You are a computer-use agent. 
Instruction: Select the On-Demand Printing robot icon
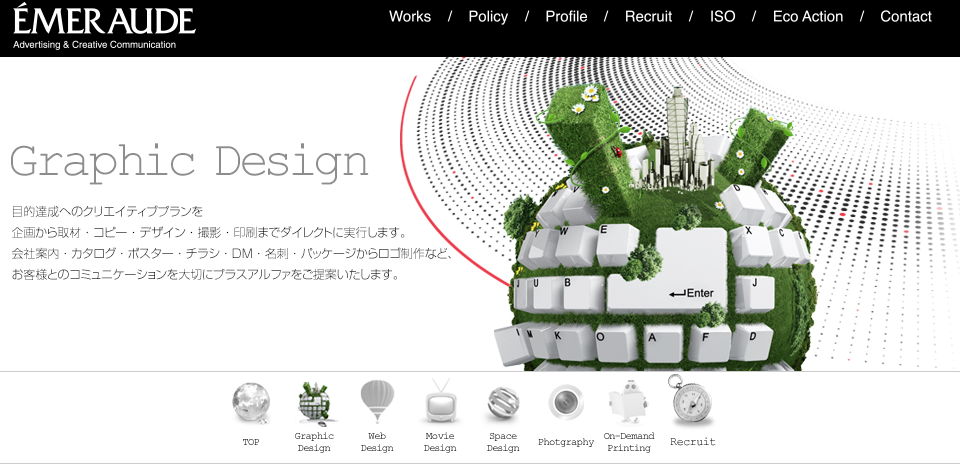[x=629, y=403]
